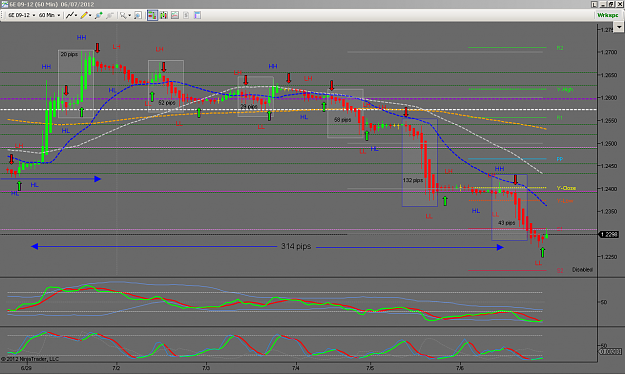Viewport: 625px width, 375px height.
Task: Click the 1.2700 price axis label
Action: [609, 52]
